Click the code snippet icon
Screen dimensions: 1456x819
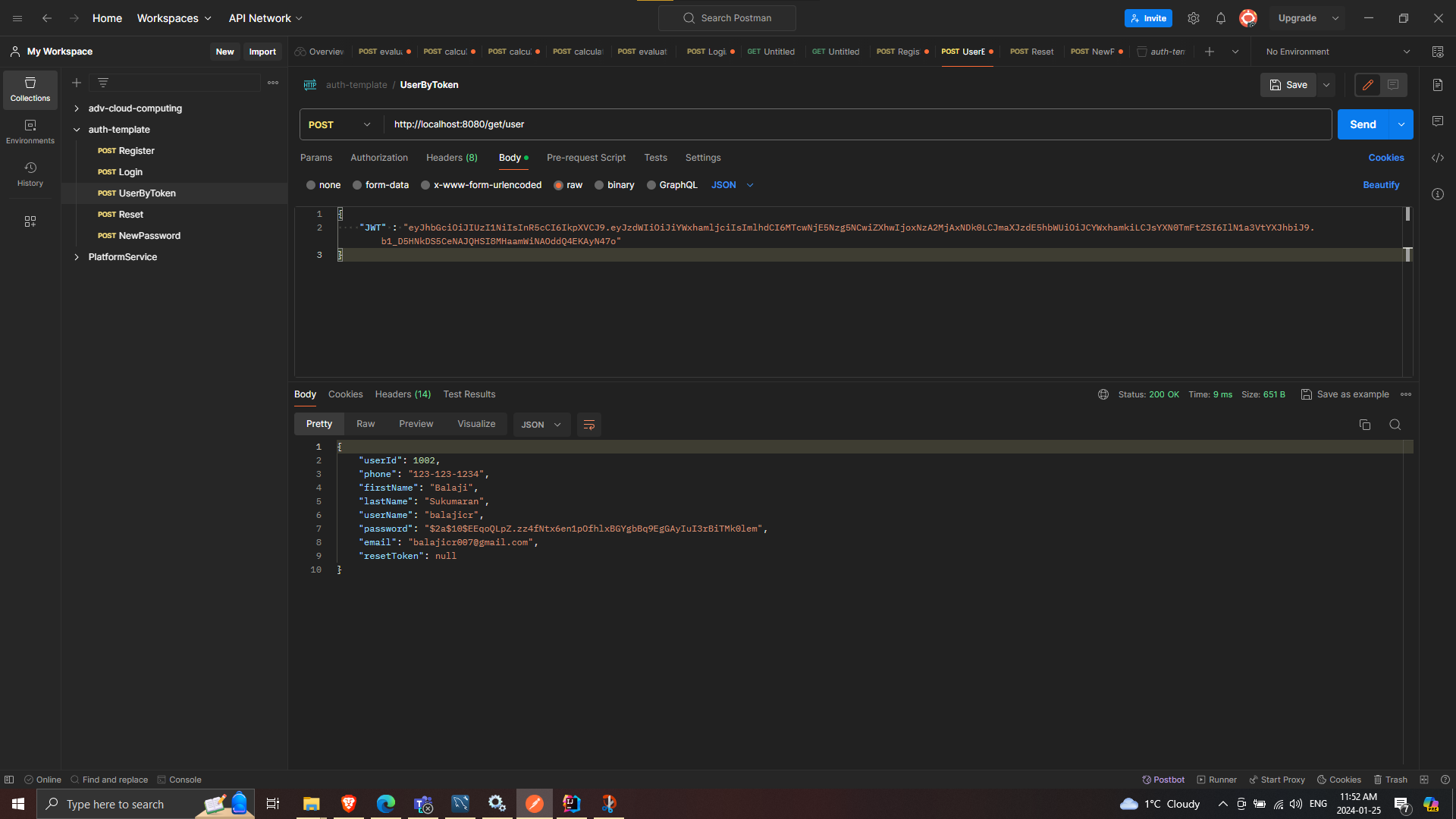pyautogui.click(x=1437, y=158)
